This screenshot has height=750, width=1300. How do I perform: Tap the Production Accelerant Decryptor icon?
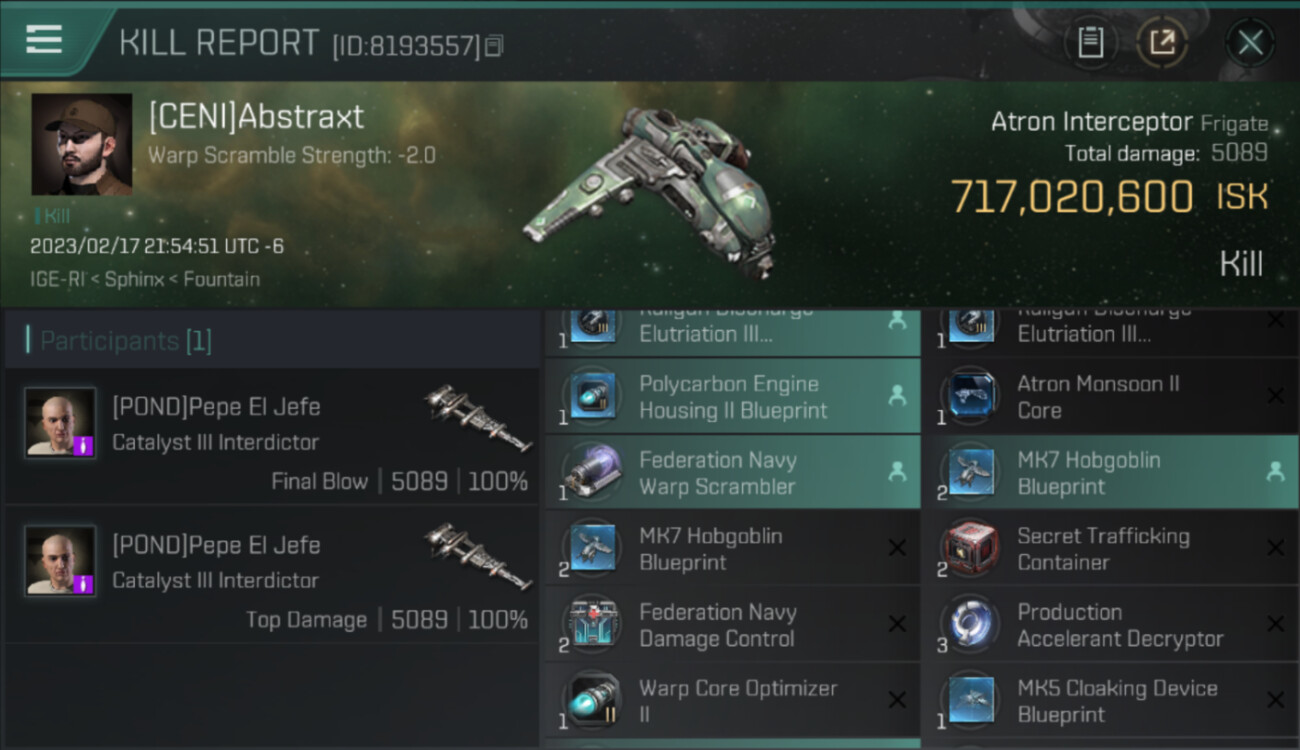(970, 624)
